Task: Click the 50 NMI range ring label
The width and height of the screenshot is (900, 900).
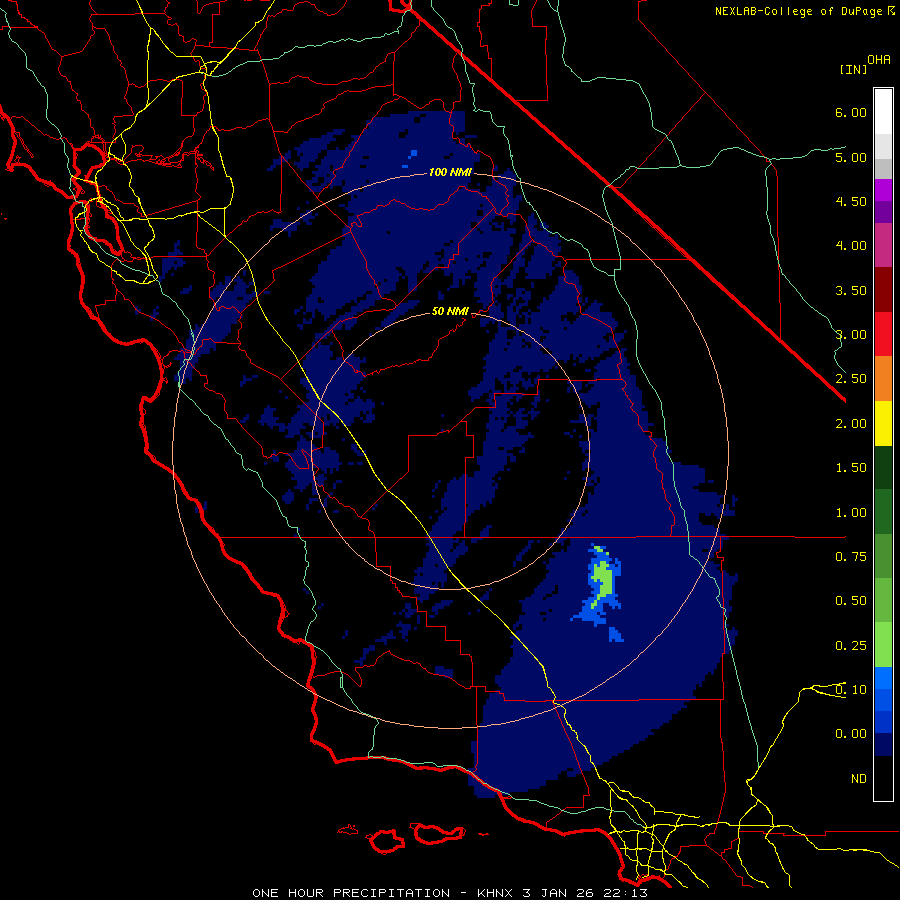Action: click(450, 311)
